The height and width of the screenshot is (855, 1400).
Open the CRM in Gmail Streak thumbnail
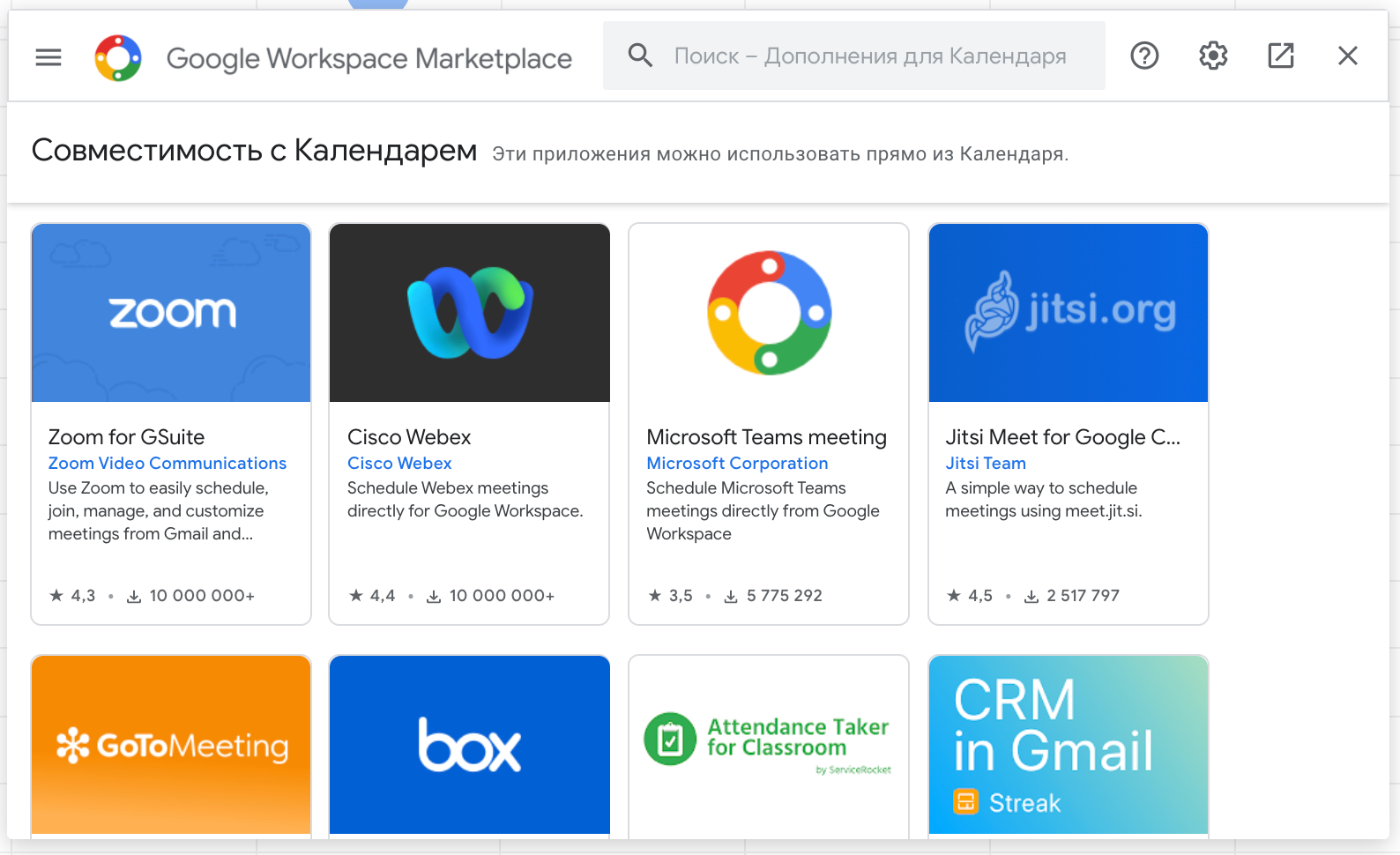(1069, 745)
